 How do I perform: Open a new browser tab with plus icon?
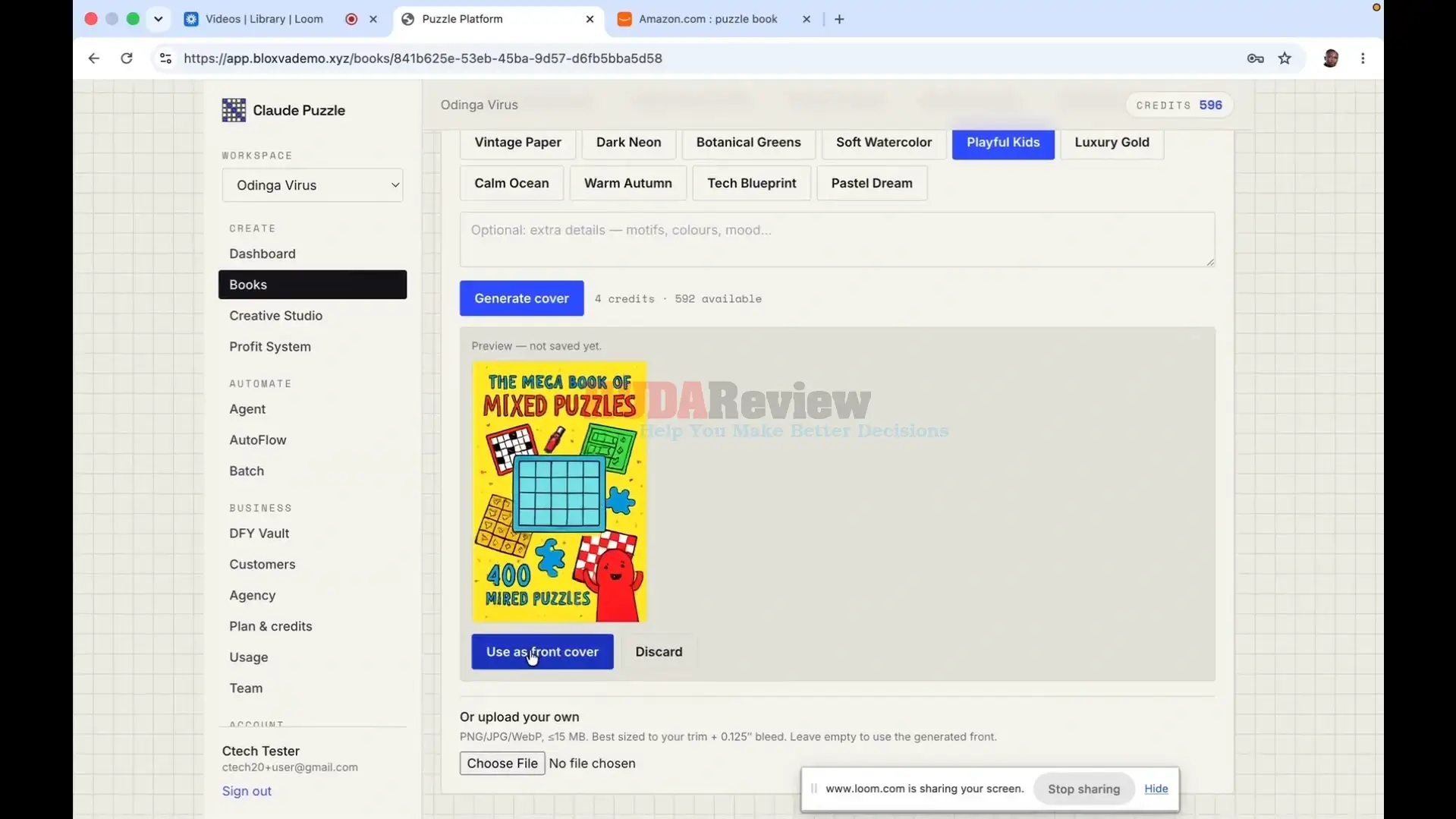839,19
